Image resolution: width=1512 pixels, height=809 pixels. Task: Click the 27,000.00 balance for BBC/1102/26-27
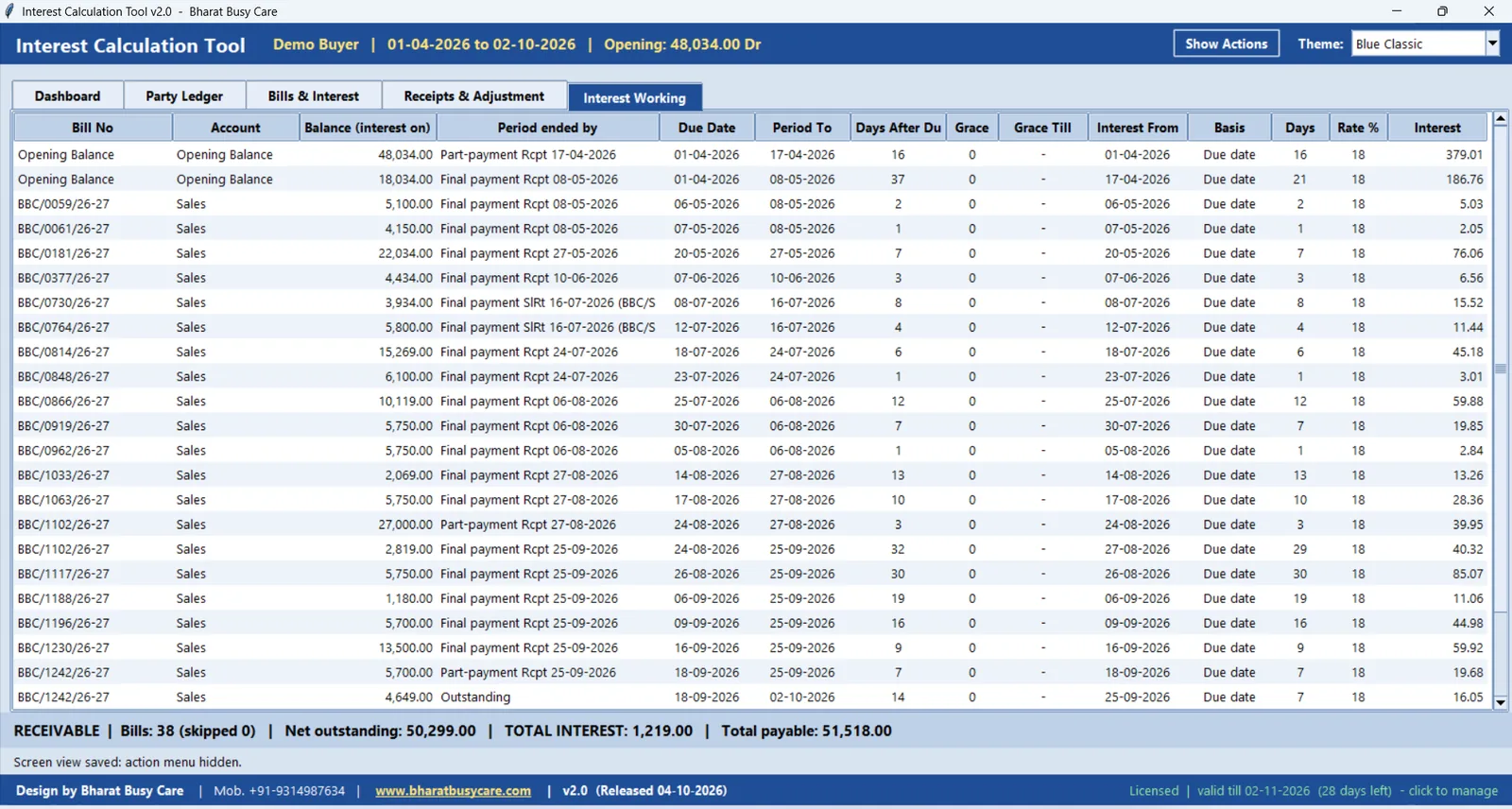[x=405, y=525]
